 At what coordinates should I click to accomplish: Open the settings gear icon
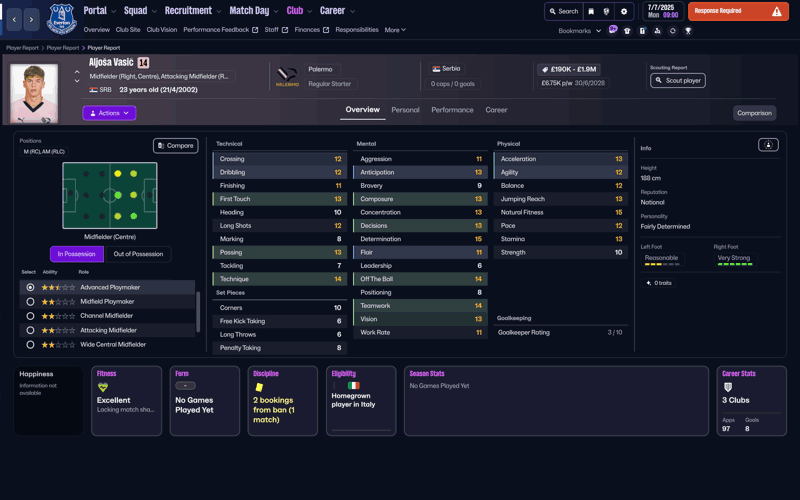tap(624, 12)
